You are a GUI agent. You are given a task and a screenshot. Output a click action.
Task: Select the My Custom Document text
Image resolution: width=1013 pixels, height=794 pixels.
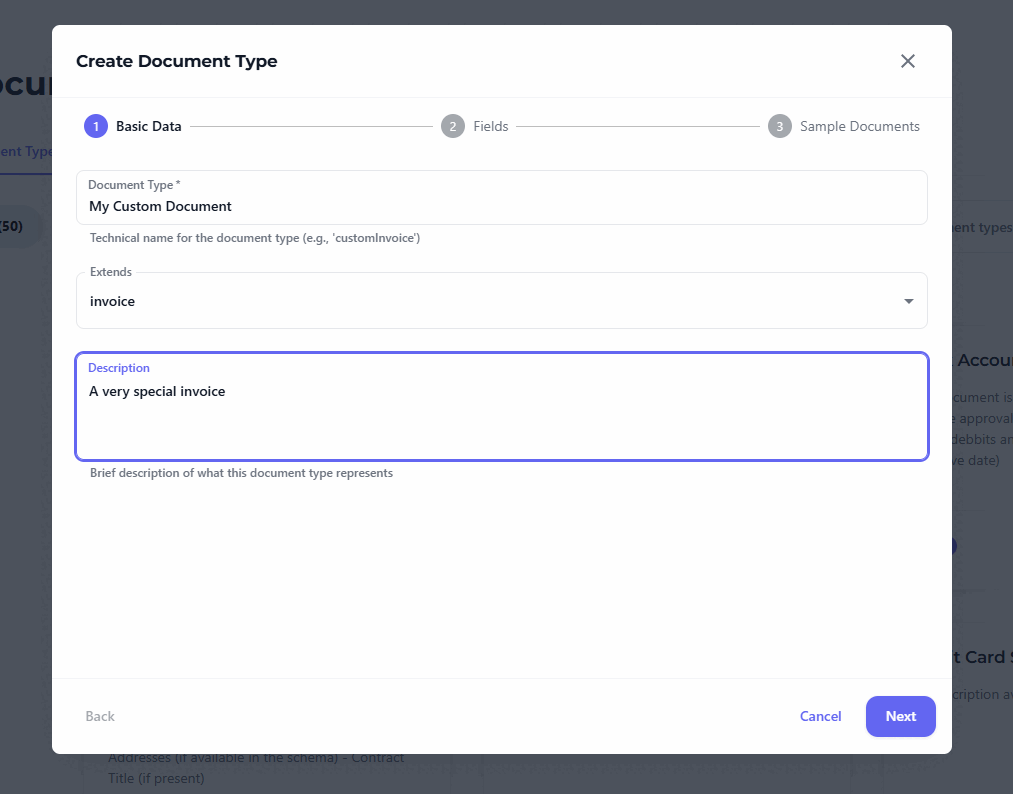click(160, 206)
